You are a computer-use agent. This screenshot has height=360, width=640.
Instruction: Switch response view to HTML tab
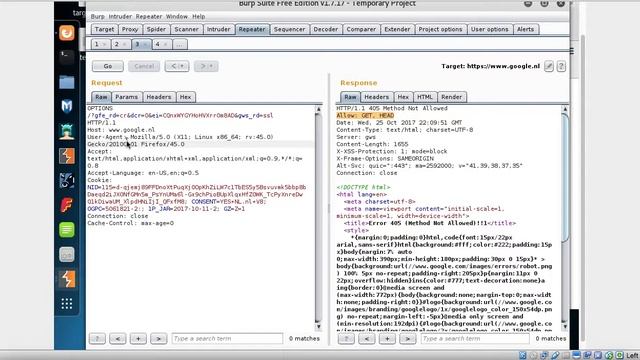pos(425,97)
